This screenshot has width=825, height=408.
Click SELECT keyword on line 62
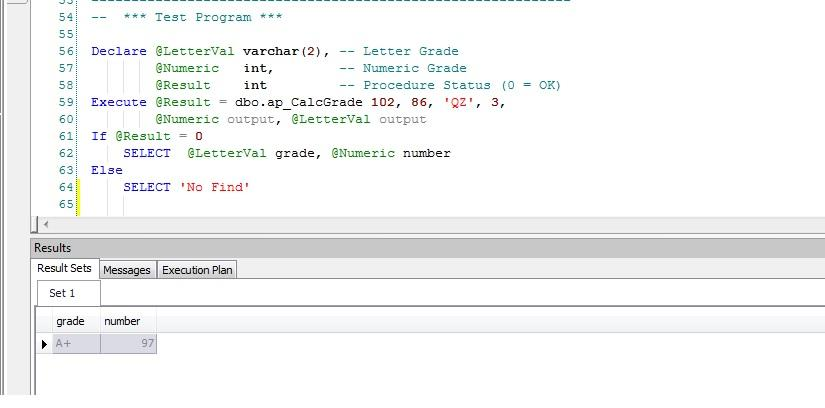coord(147,154)
